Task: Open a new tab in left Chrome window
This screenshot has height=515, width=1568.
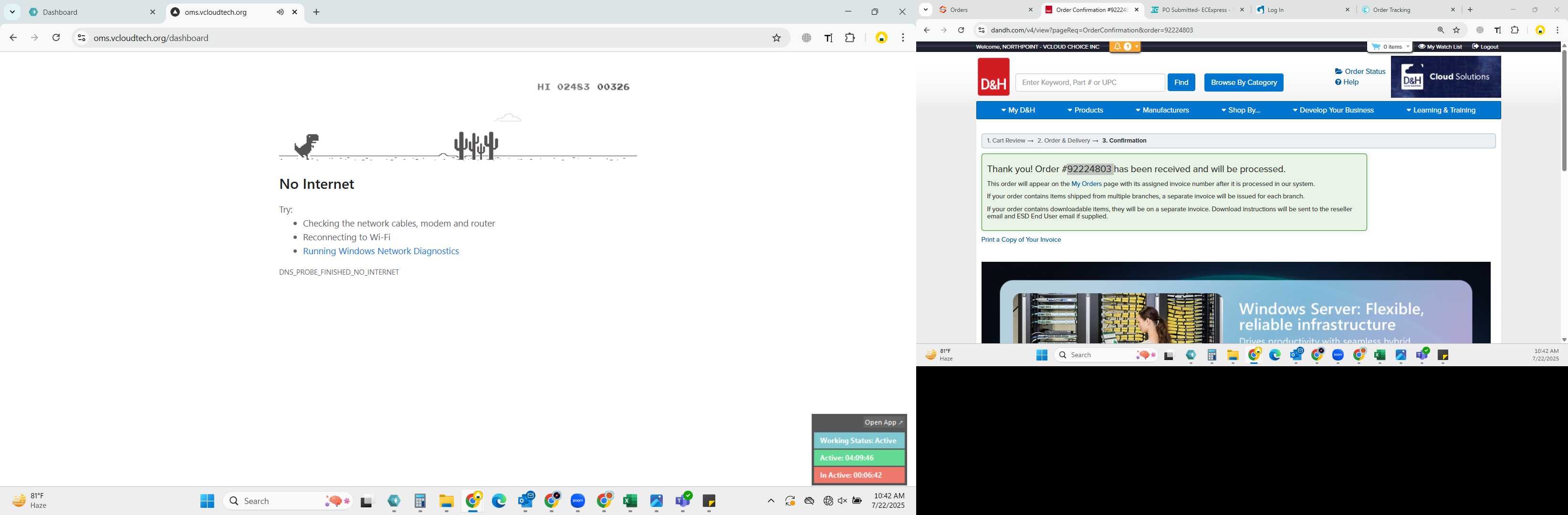Action: tap(316, 12)
